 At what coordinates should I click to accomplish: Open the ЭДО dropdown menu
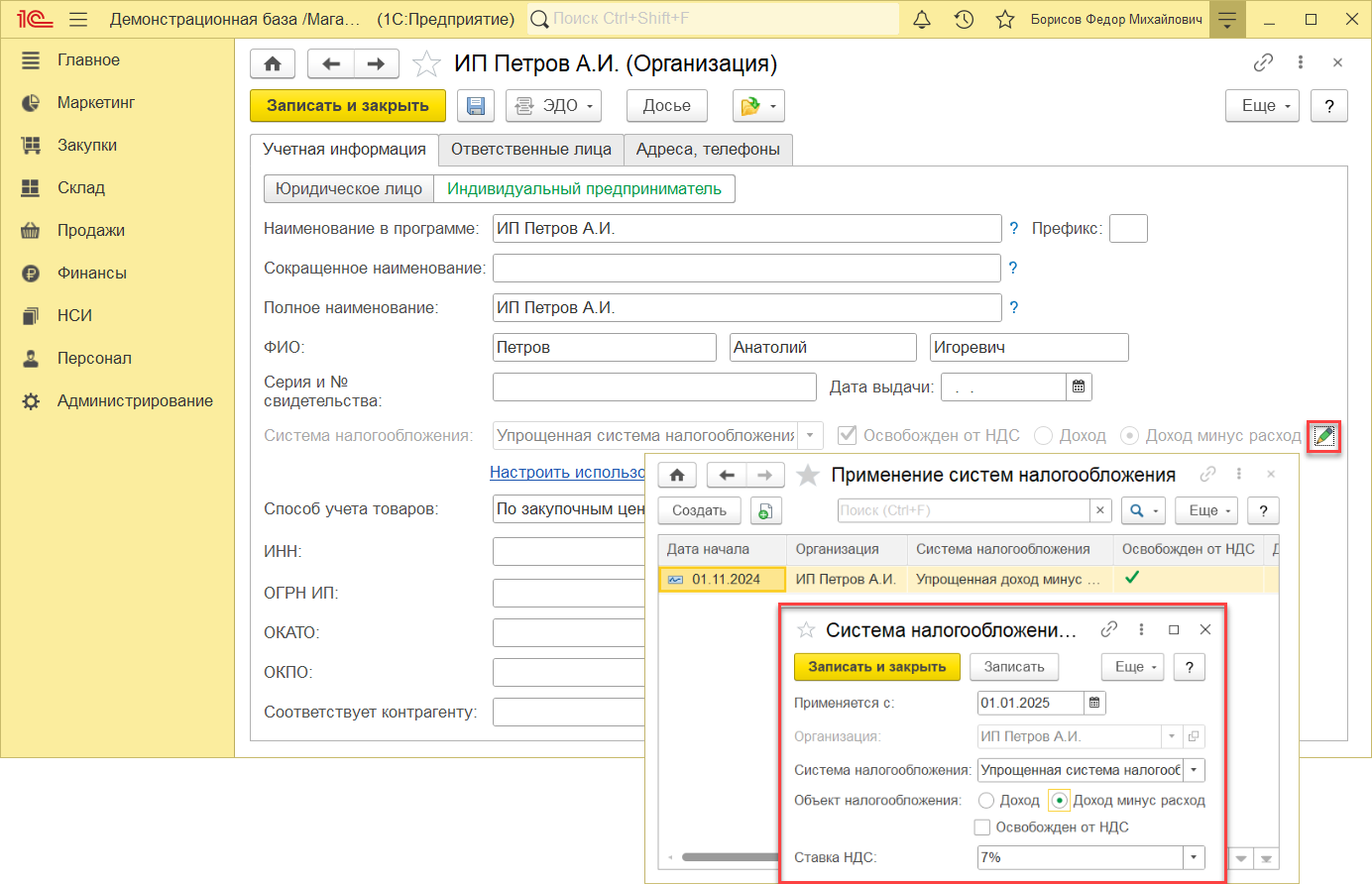554,106
